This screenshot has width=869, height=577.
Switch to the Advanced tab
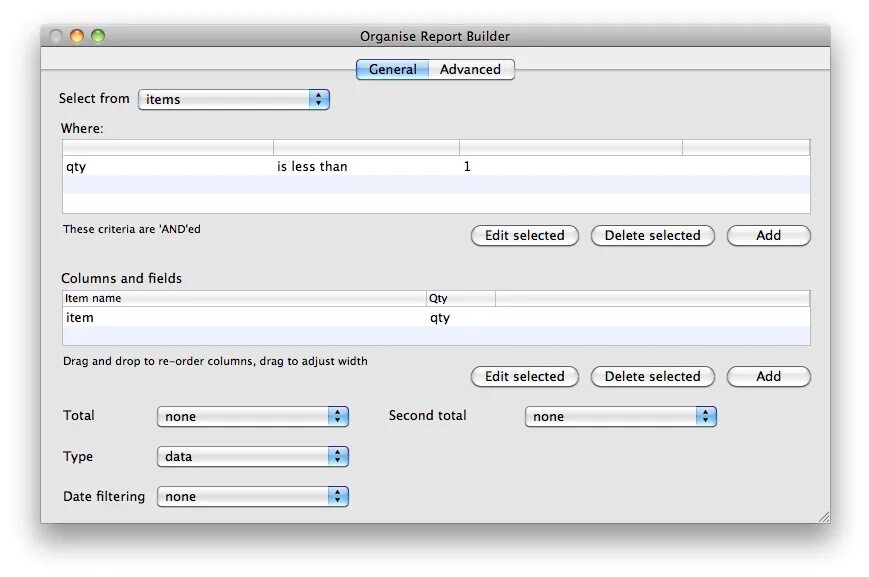point(471,69)
